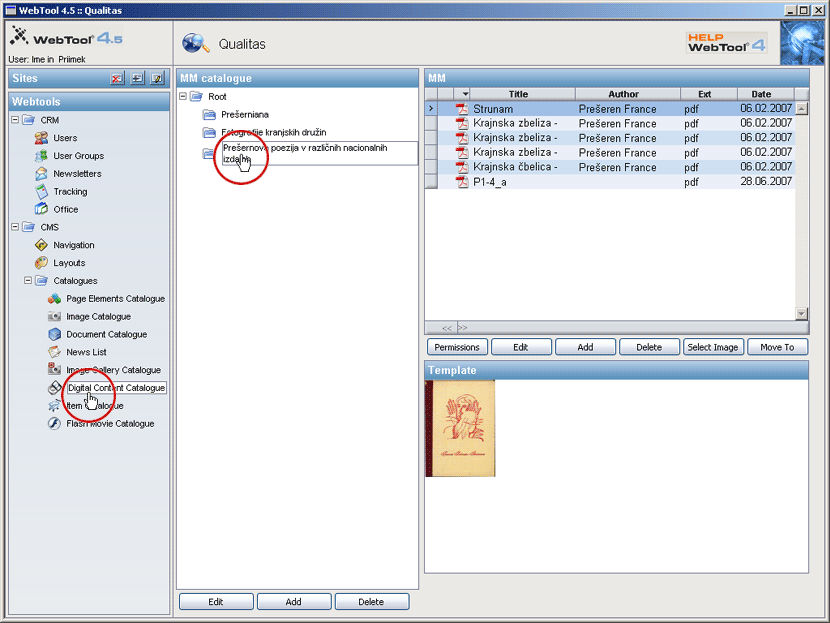Sort the list by Author column
Viewport: 830px width, 623px height.
click(623, 94)
